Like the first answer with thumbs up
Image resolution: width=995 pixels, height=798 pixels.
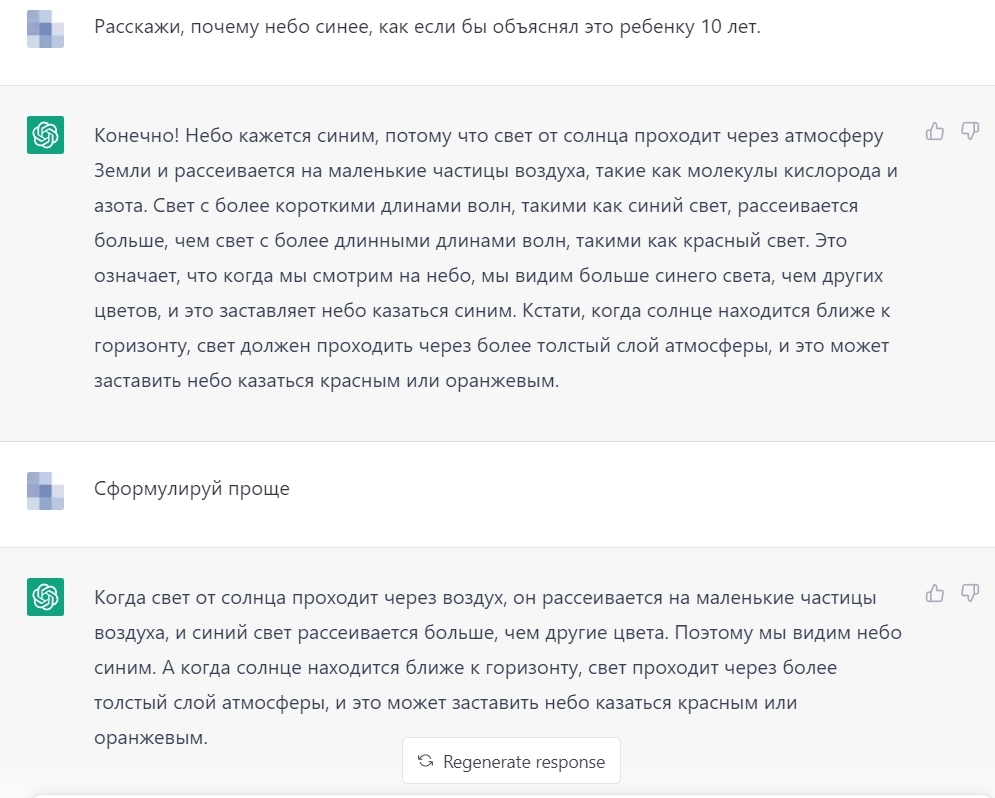click(935, 131)
